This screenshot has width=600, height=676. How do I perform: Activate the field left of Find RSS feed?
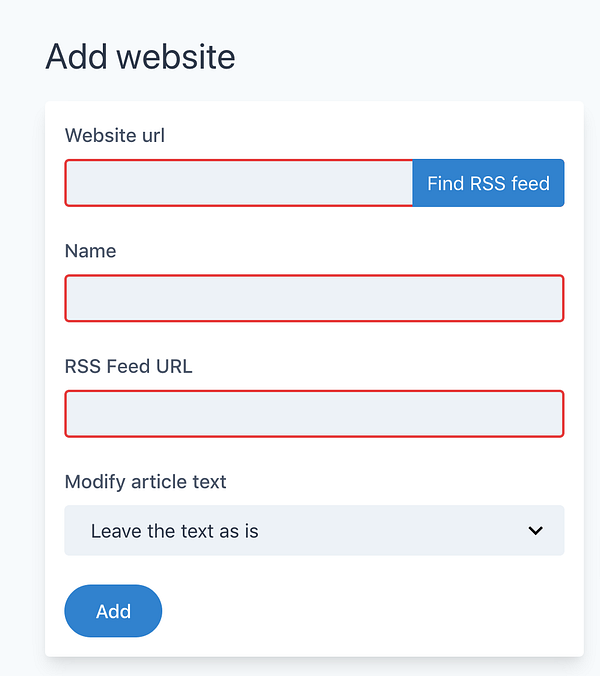point(239,184)
